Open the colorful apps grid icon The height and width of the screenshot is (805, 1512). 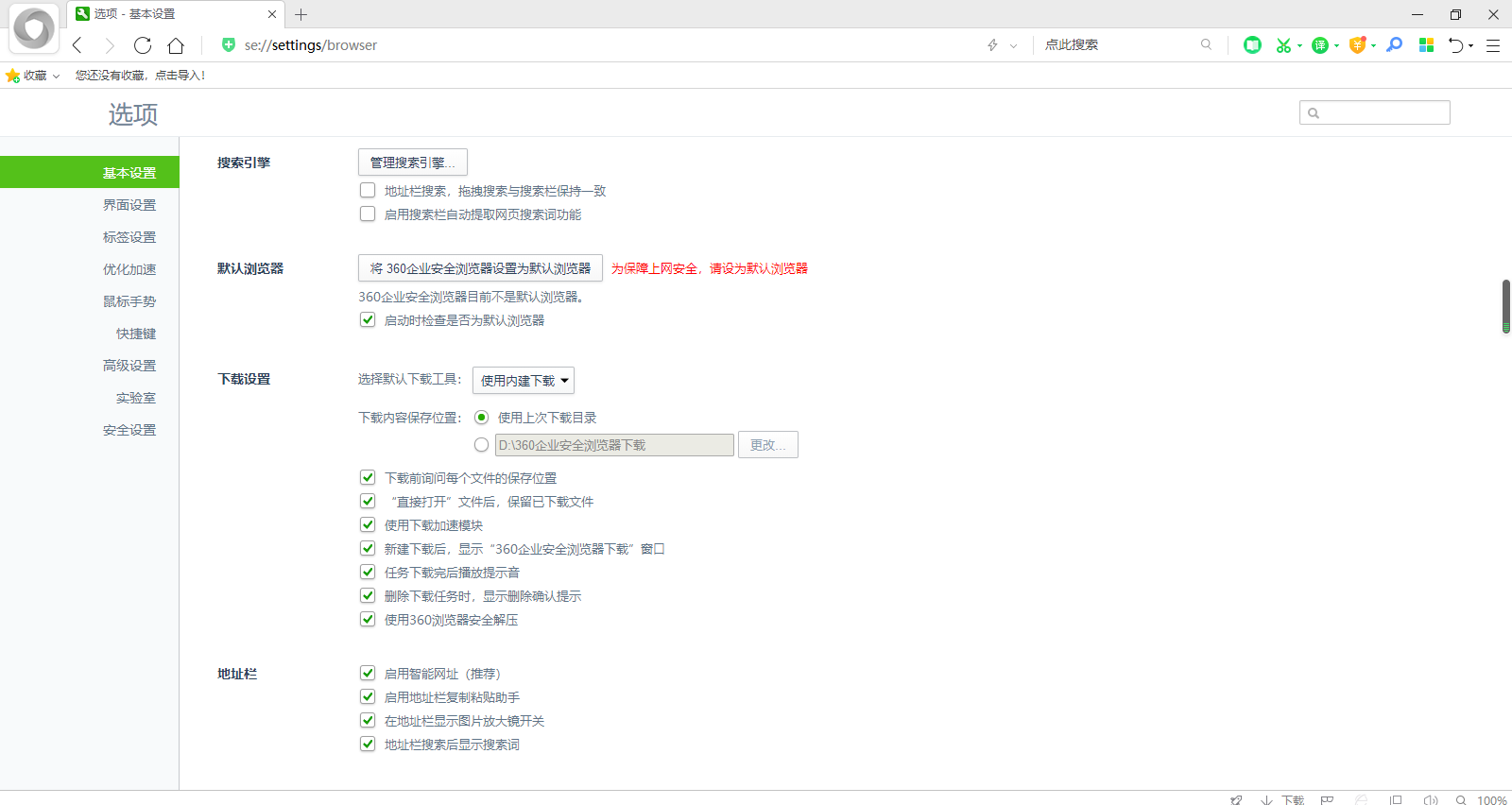click(x=1426, y=44)
